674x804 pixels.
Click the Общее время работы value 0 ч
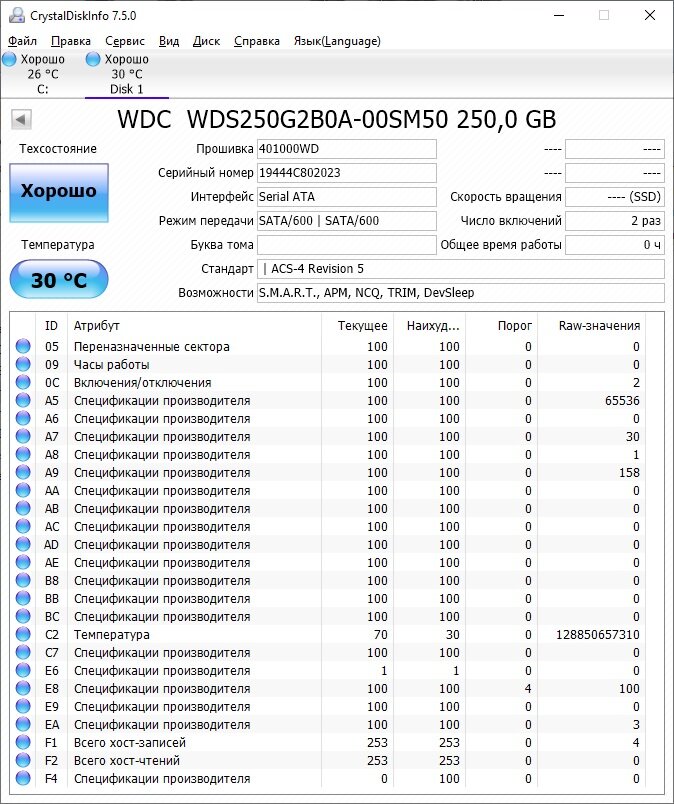(615, 245)
